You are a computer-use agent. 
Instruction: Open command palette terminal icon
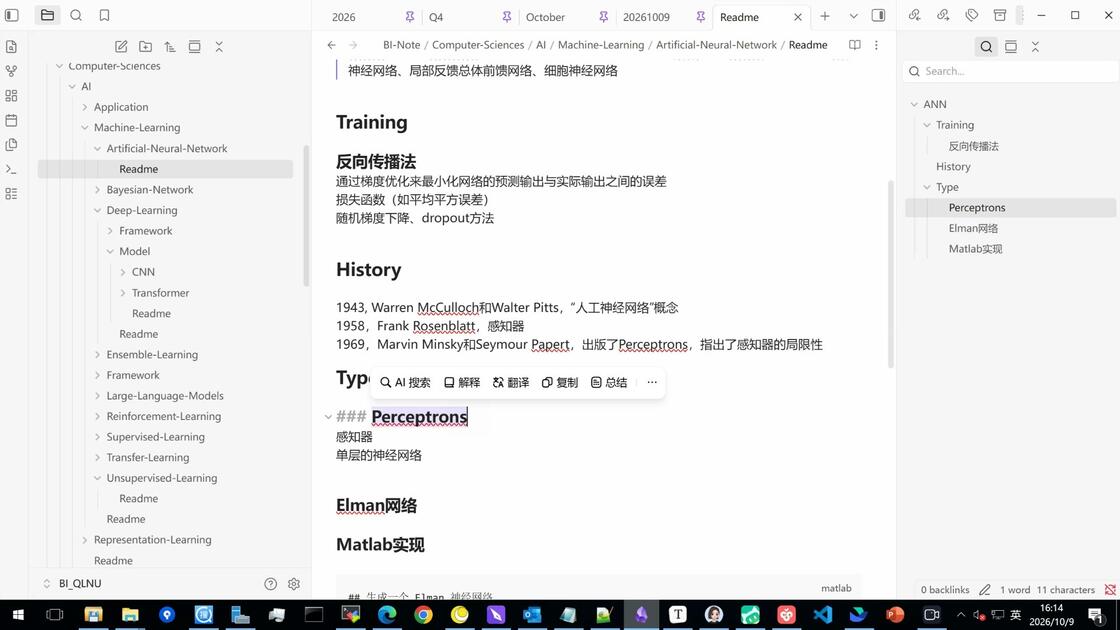click(x=11, y=169)
